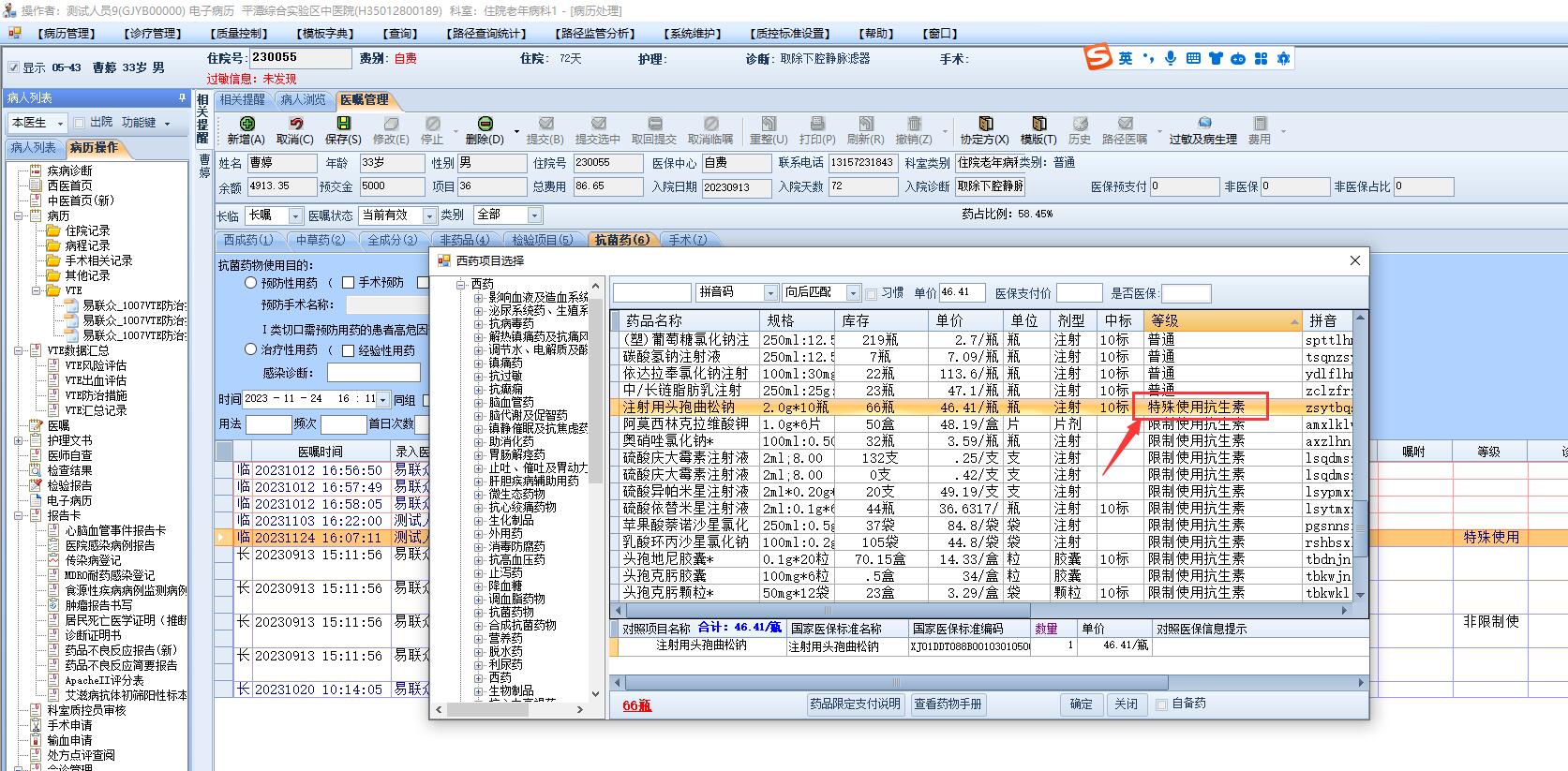The image size is (1568, 771).
Task: Open the Sogou soft keyboard icon
Action: [1193, 58]
